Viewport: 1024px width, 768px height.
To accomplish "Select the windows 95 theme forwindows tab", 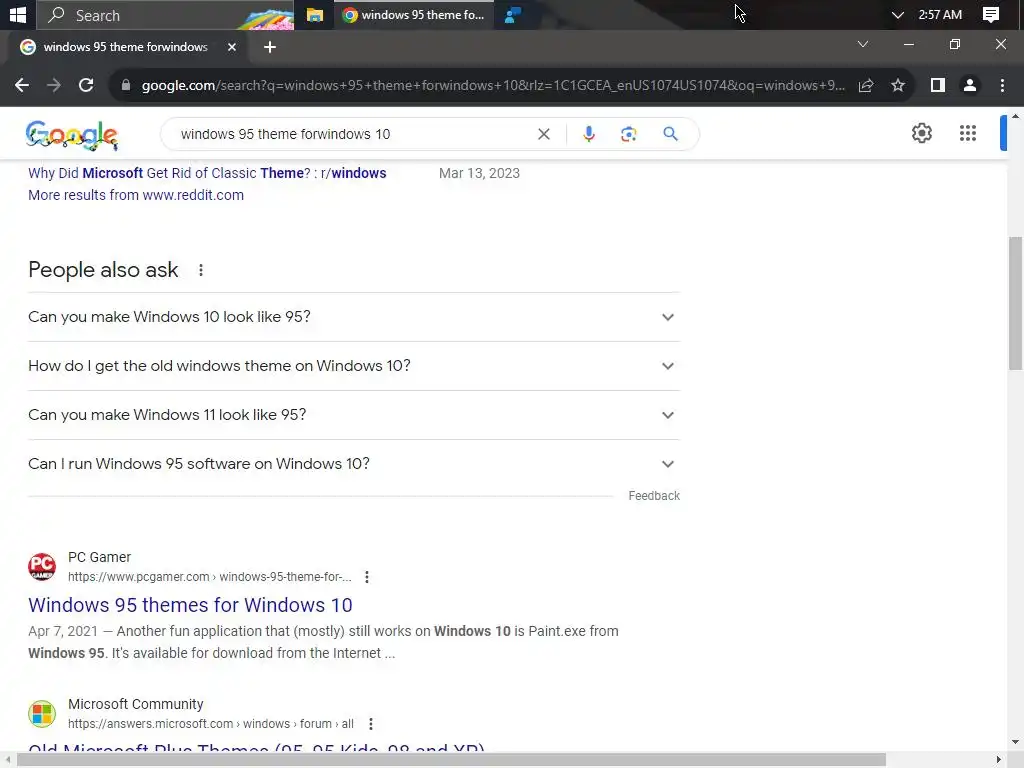I will pos(127,47).
